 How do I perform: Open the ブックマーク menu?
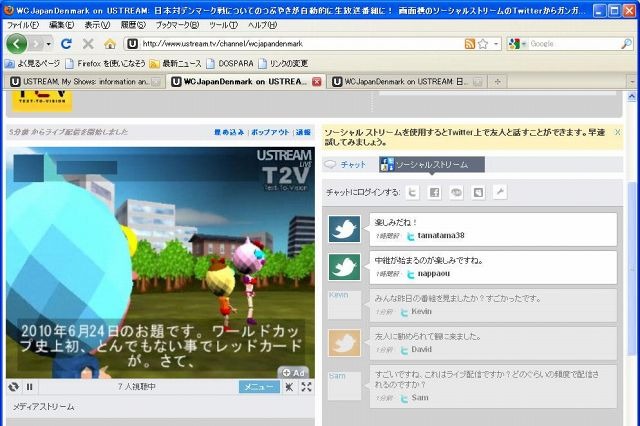pyautogui.click(x=177, y=25)
